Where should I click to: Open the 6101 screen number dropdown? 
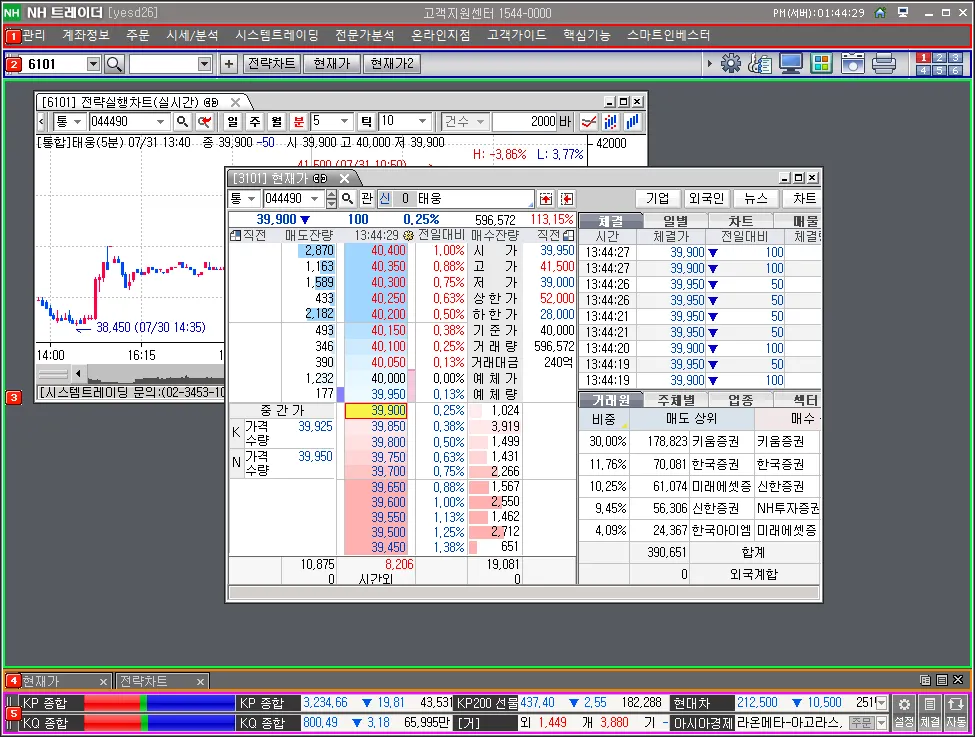click(x=93, y=64)
